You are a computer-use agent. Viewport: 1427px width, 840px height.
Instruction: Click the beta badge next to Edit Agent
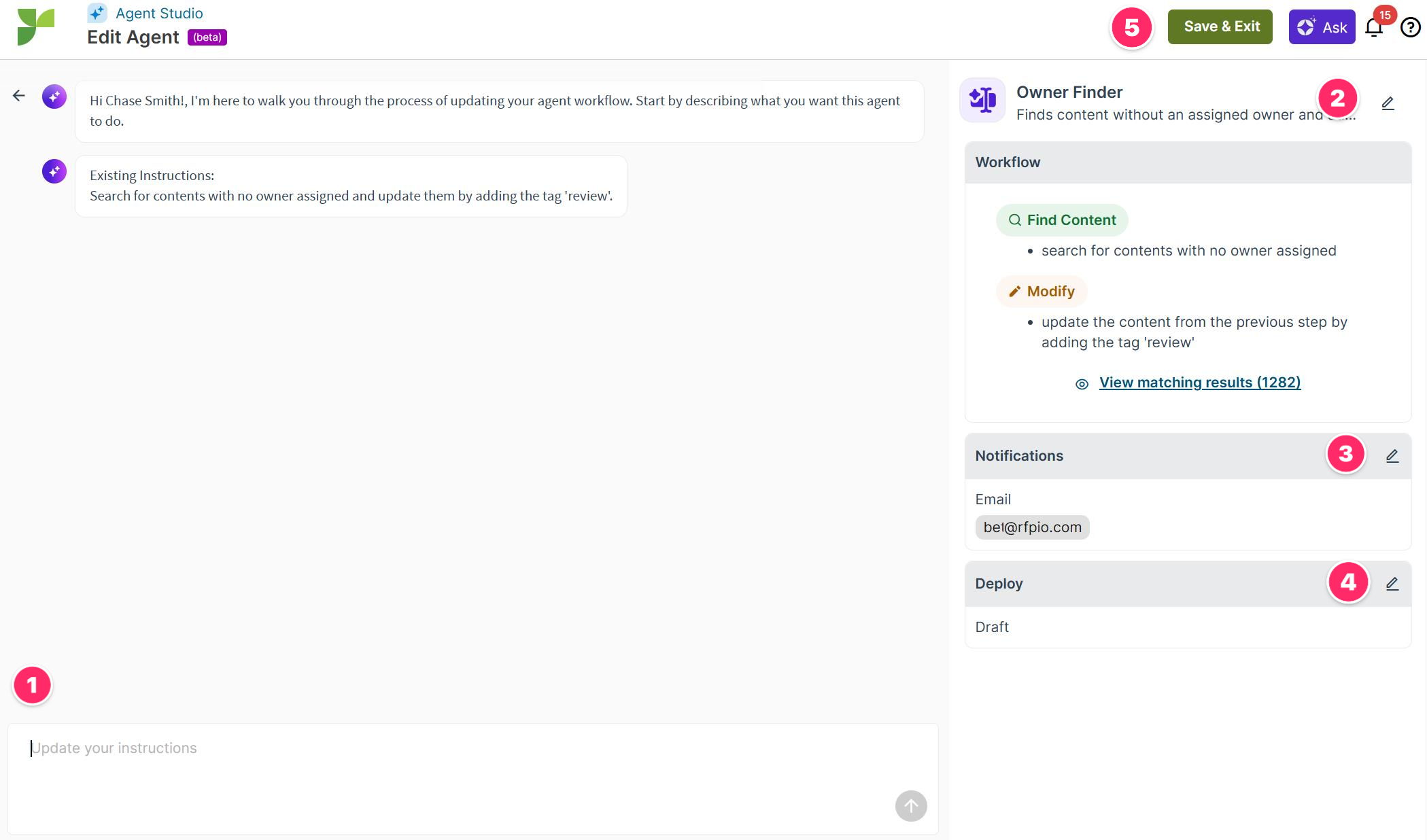pos(207,37)
